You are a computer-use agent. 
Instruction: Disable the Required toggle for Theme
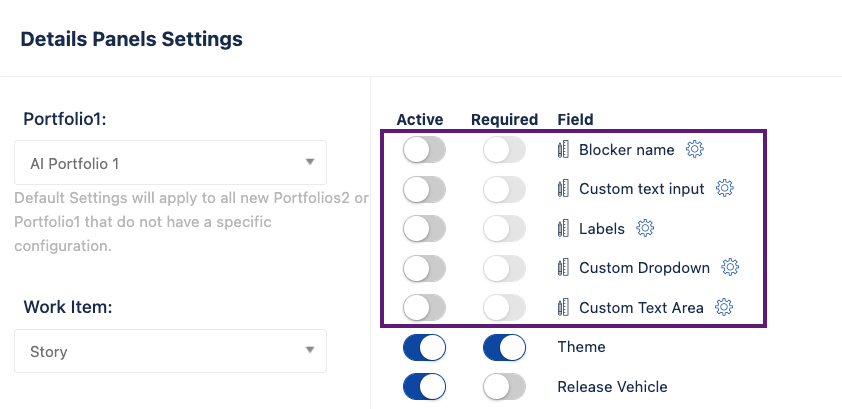[504, 347]
